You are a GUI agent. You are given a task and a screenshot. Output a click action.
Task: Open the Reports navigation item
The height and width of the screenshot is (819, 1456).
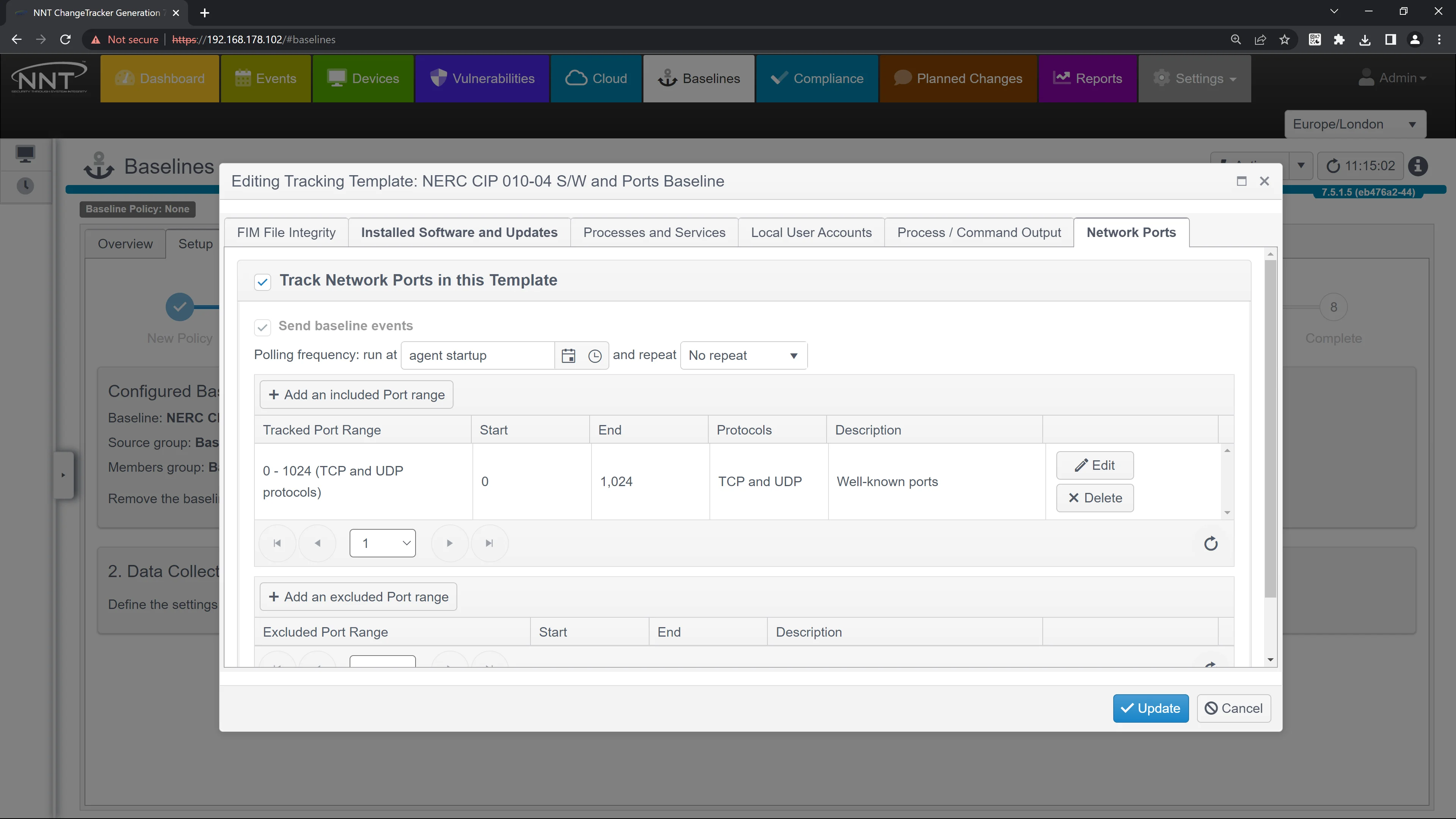coord(1087,78)
